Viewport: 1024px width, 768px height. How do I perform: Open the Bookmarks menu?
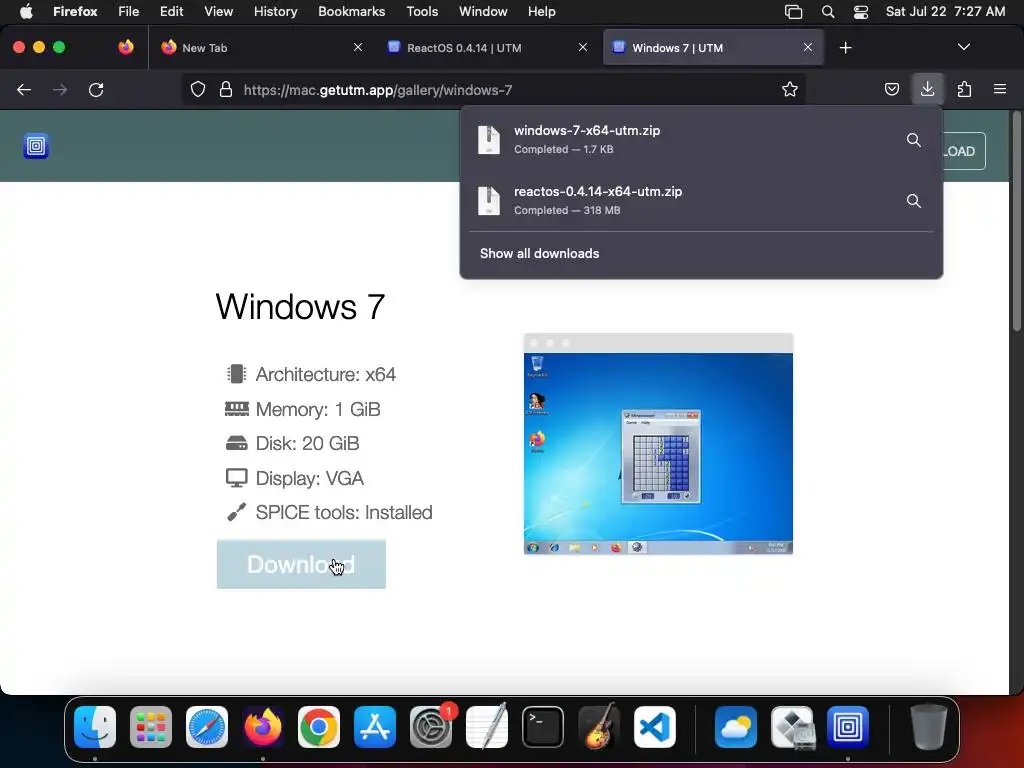(x=351, y=11)
